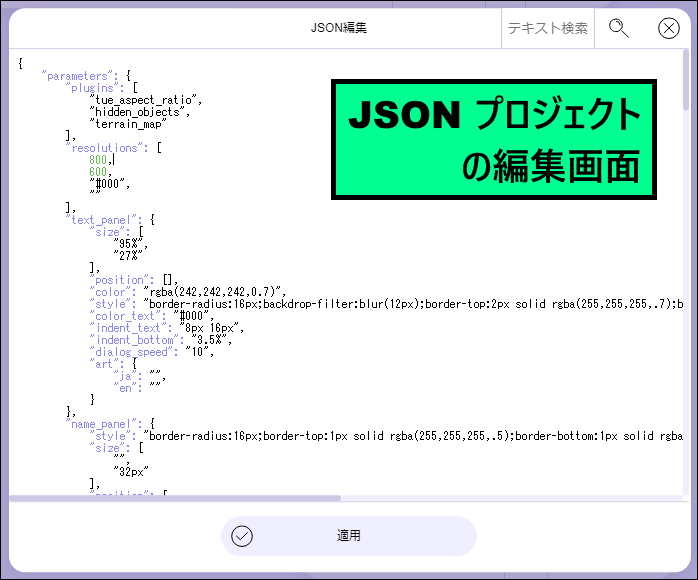
Task: Click the green JSON プロジェクト banner
Action: click(494, 140)
